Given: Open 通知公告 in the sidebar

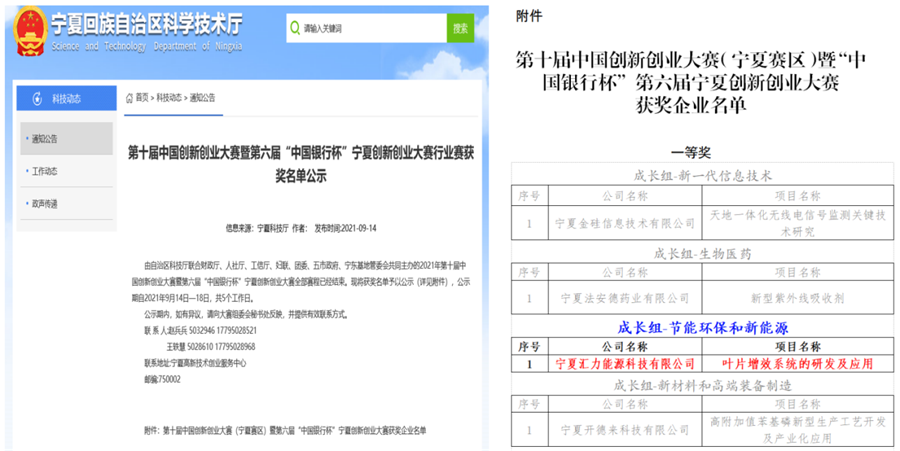Looking at the screenshot, I should coord(67,138).
